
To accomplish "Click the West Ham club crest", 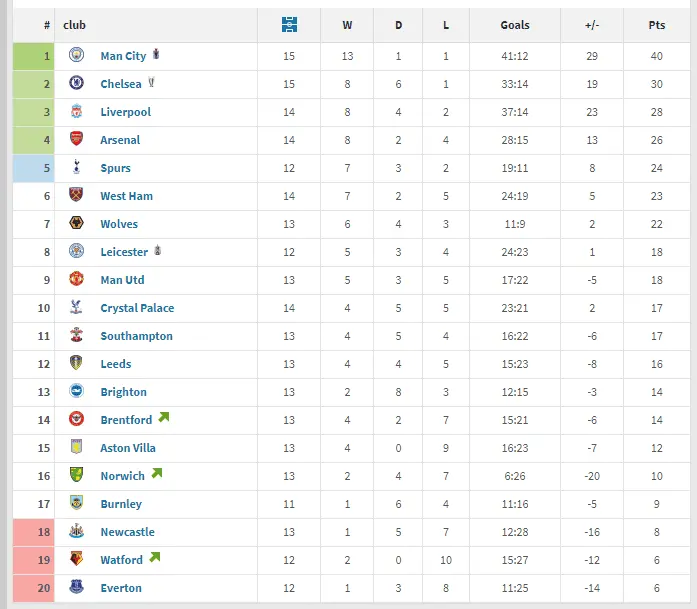I will tap(77, 196).
